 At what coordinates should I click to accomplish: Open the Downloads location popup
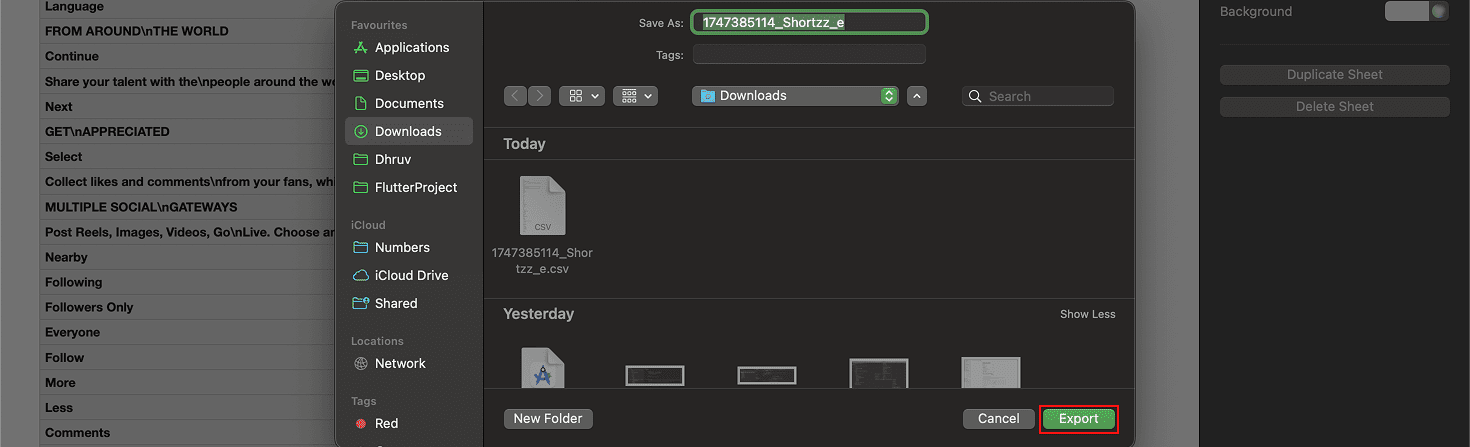[x=796, y=96]
